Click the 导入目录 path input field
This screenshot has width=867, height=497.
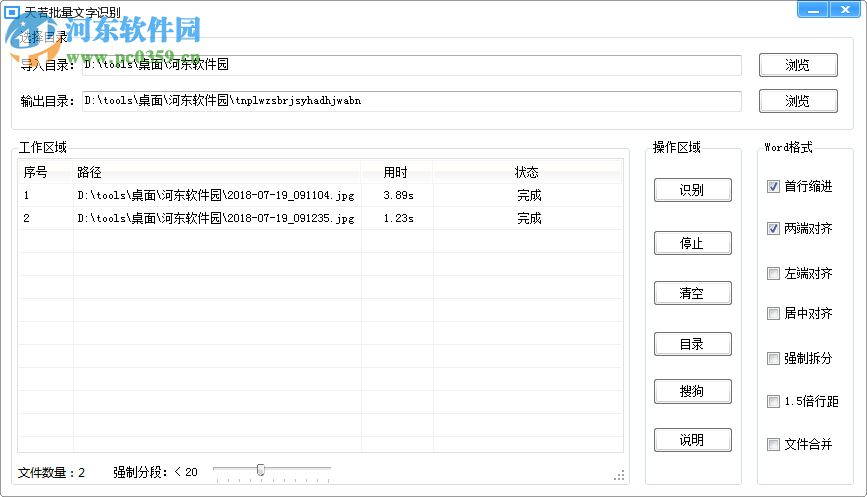412,65
